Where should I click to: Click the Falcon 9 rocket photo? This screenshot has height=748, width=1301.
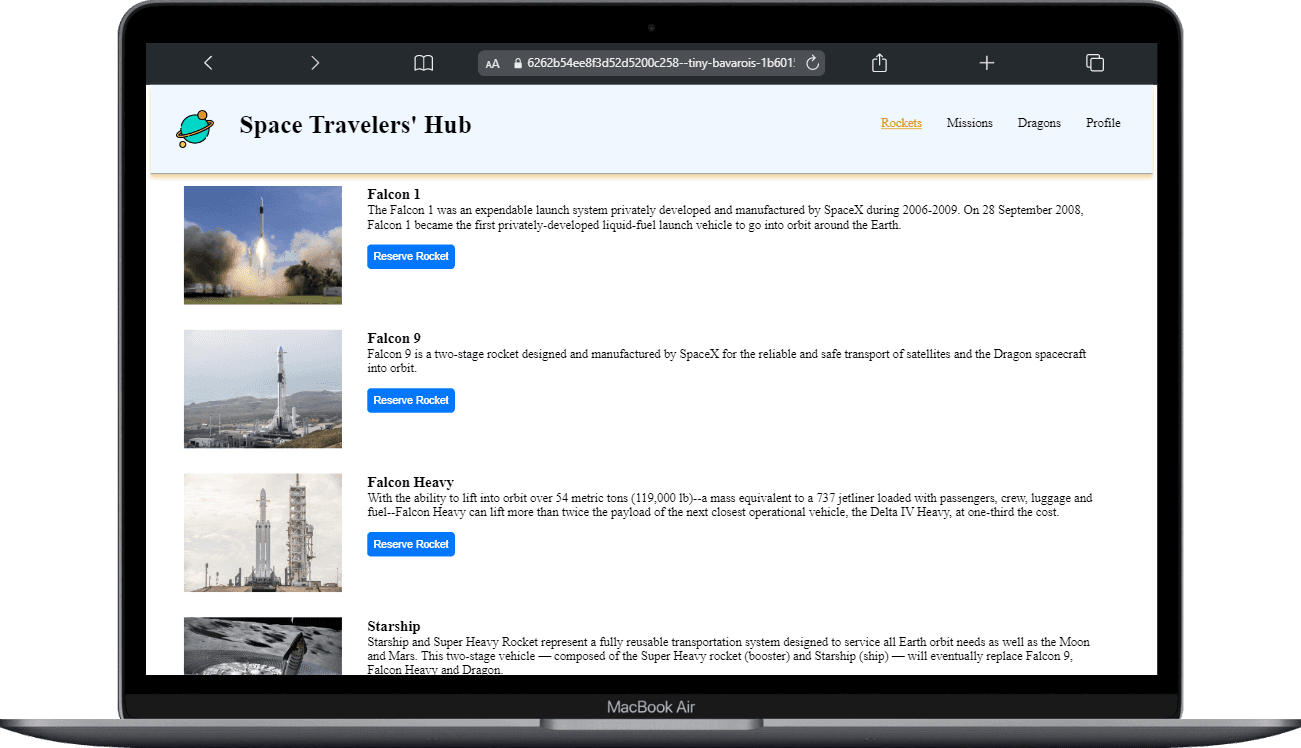point(263,389)
